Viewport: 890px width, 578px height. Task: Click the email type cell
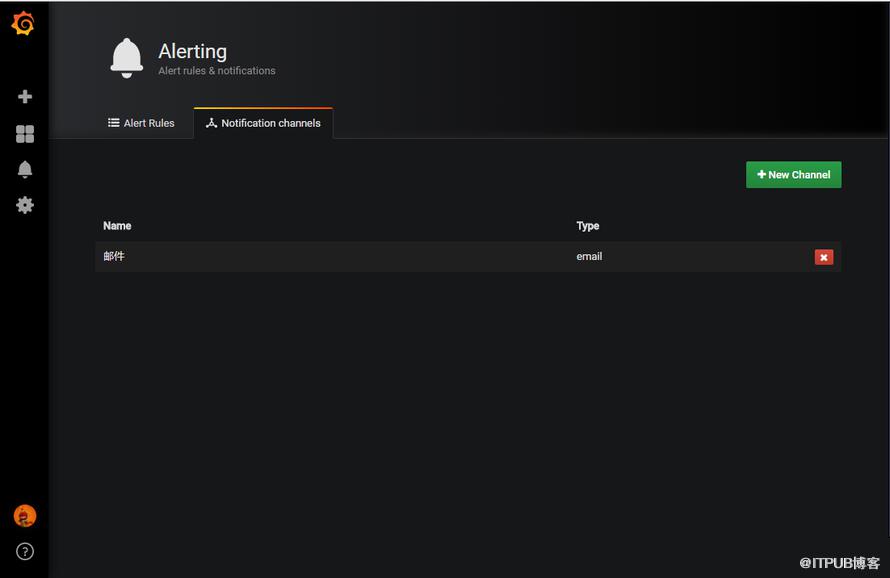tap(589, 257)
